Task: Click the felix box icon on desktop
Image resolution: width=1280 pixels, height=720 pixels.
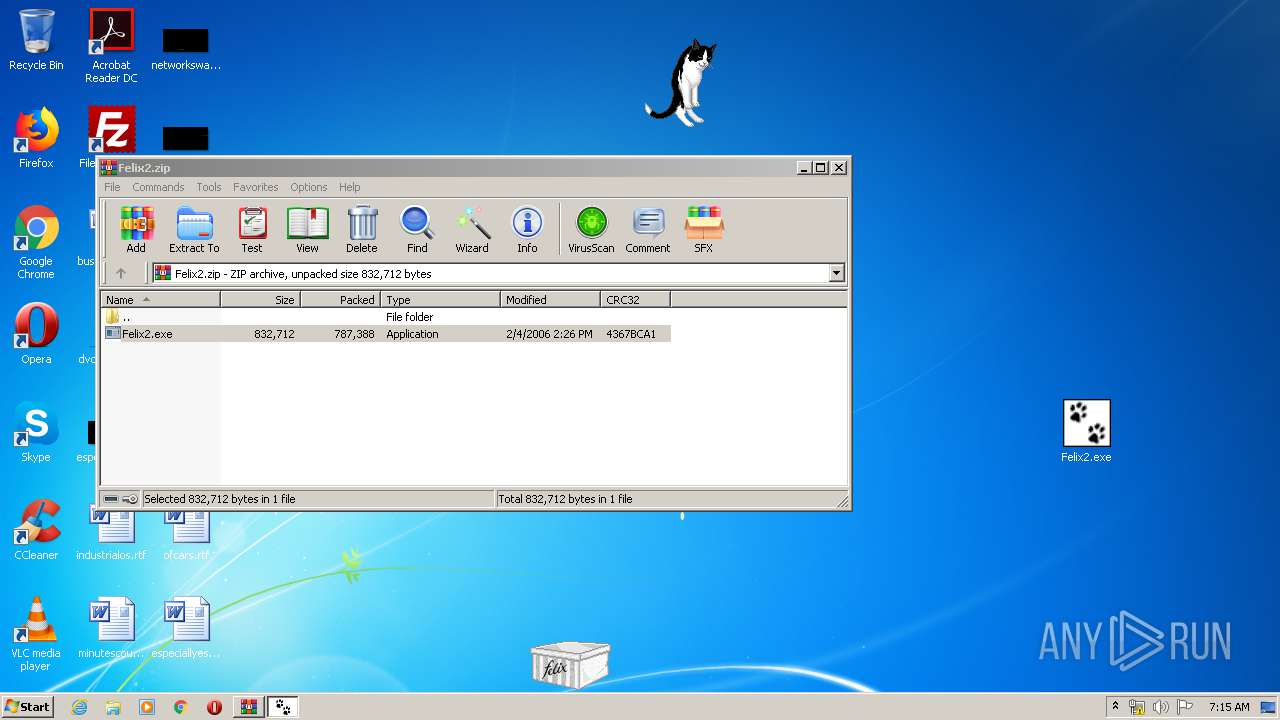Action: [570, 664]
